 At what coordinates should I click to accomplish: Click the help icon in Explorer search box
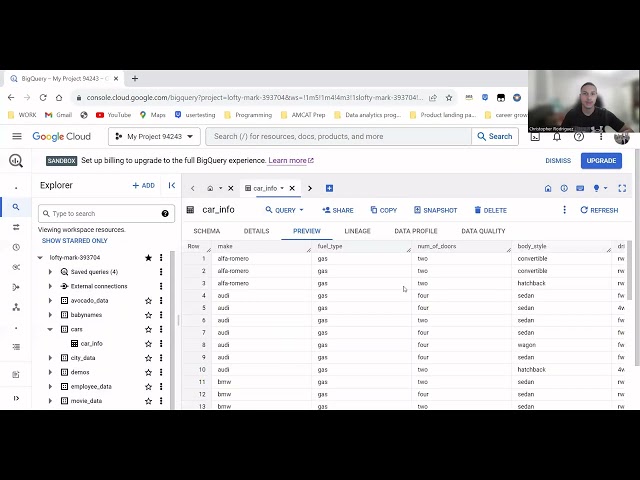click(165, 213)
